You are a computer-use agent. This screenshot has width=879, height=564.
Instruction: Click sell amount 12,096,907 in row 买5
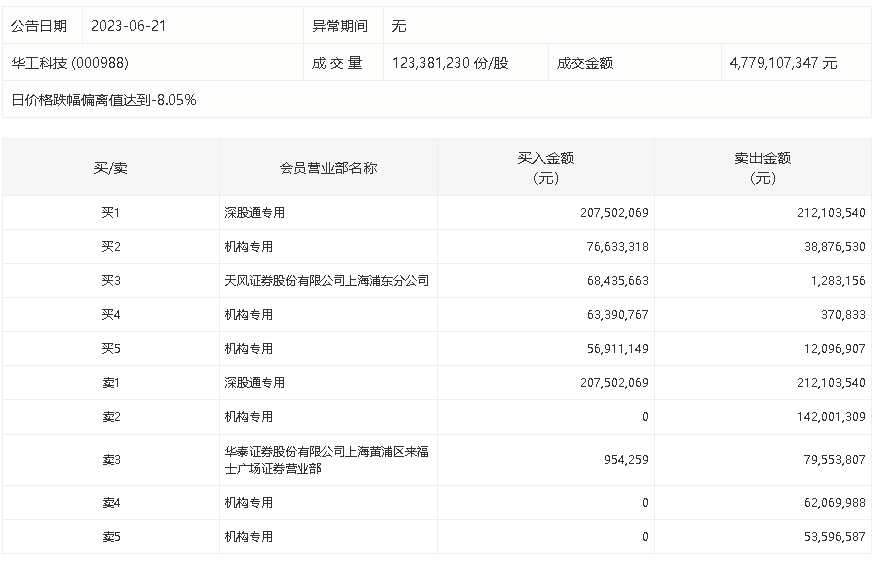click(x=831, y=349)
